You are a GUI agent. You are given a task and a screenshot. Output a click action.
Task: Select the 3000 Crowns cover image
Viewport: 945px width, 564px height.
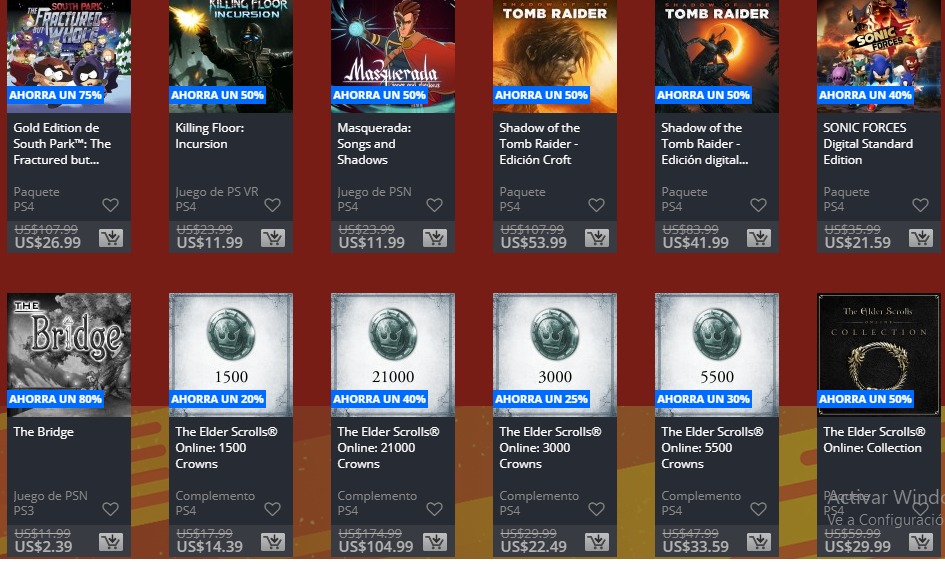click(555, 355)
